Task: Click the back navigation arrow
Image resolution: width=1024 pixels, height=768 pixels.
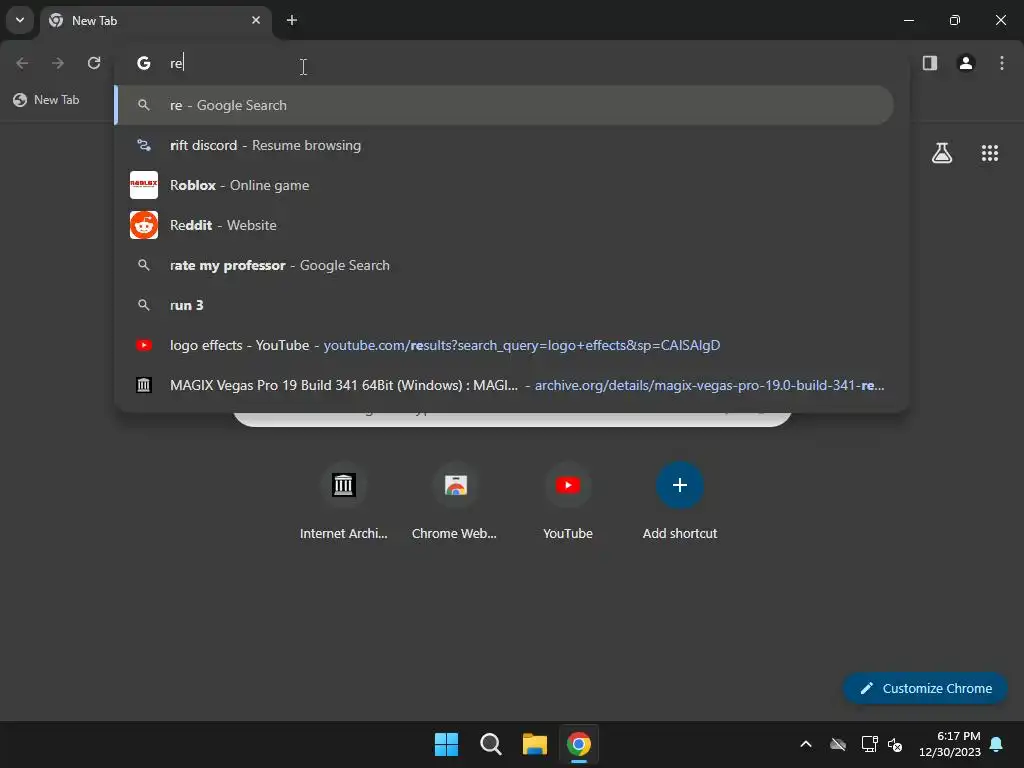Action: 22,63
